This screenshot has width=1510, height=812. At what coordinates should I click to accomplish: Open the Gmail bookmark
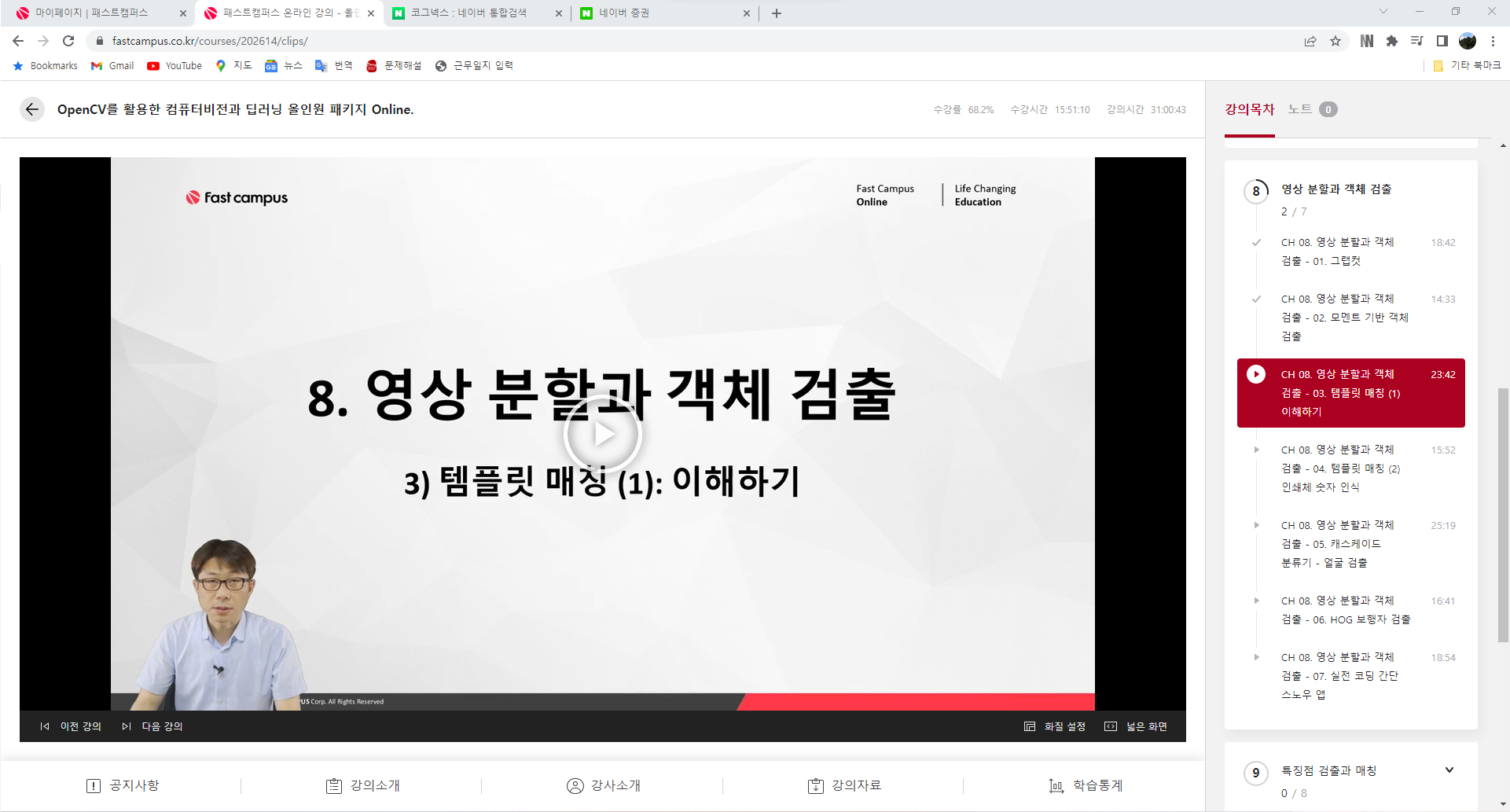click(x=112, y=66)
